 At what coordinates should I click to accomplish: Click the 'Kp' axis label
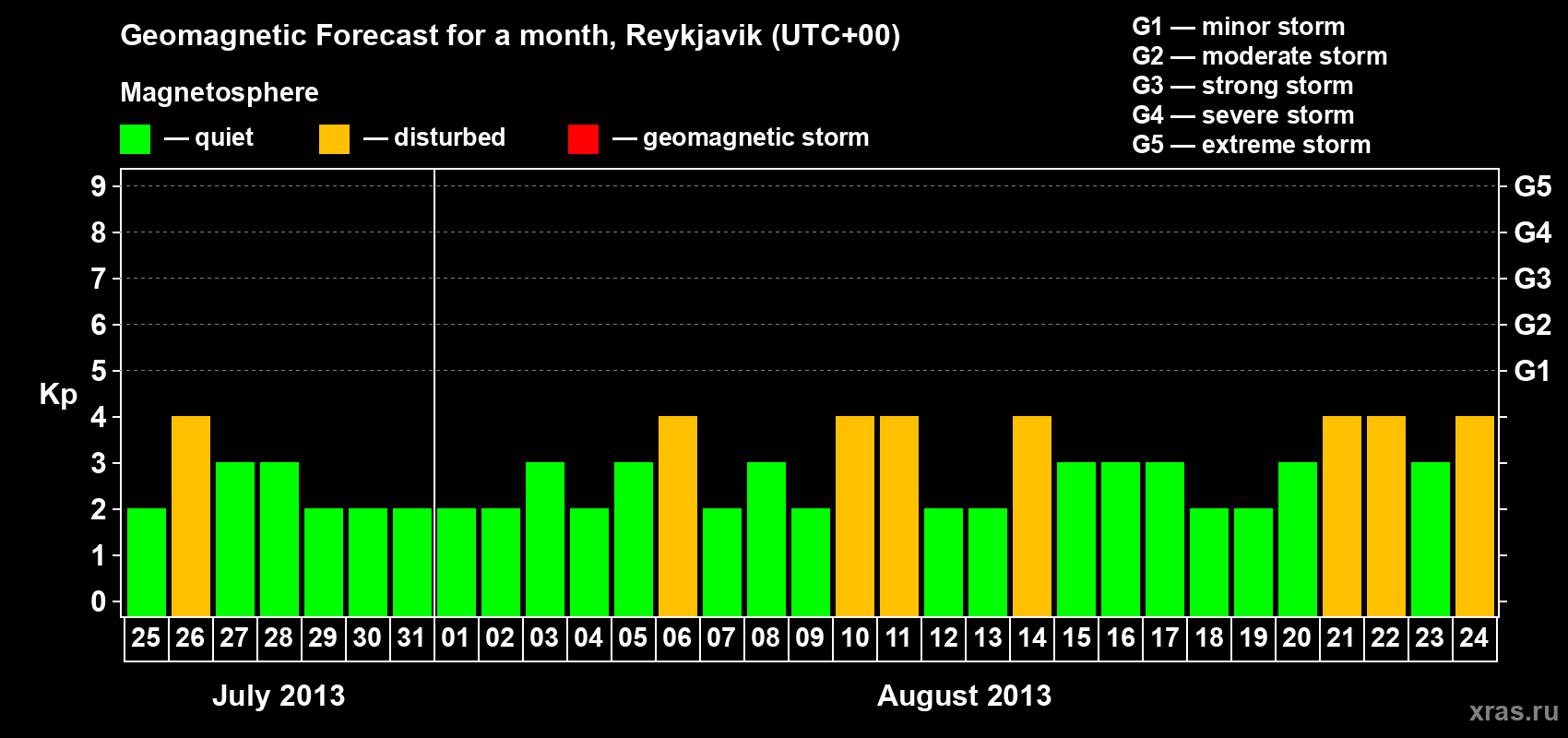pyautogui.click(x=58, y=394)
